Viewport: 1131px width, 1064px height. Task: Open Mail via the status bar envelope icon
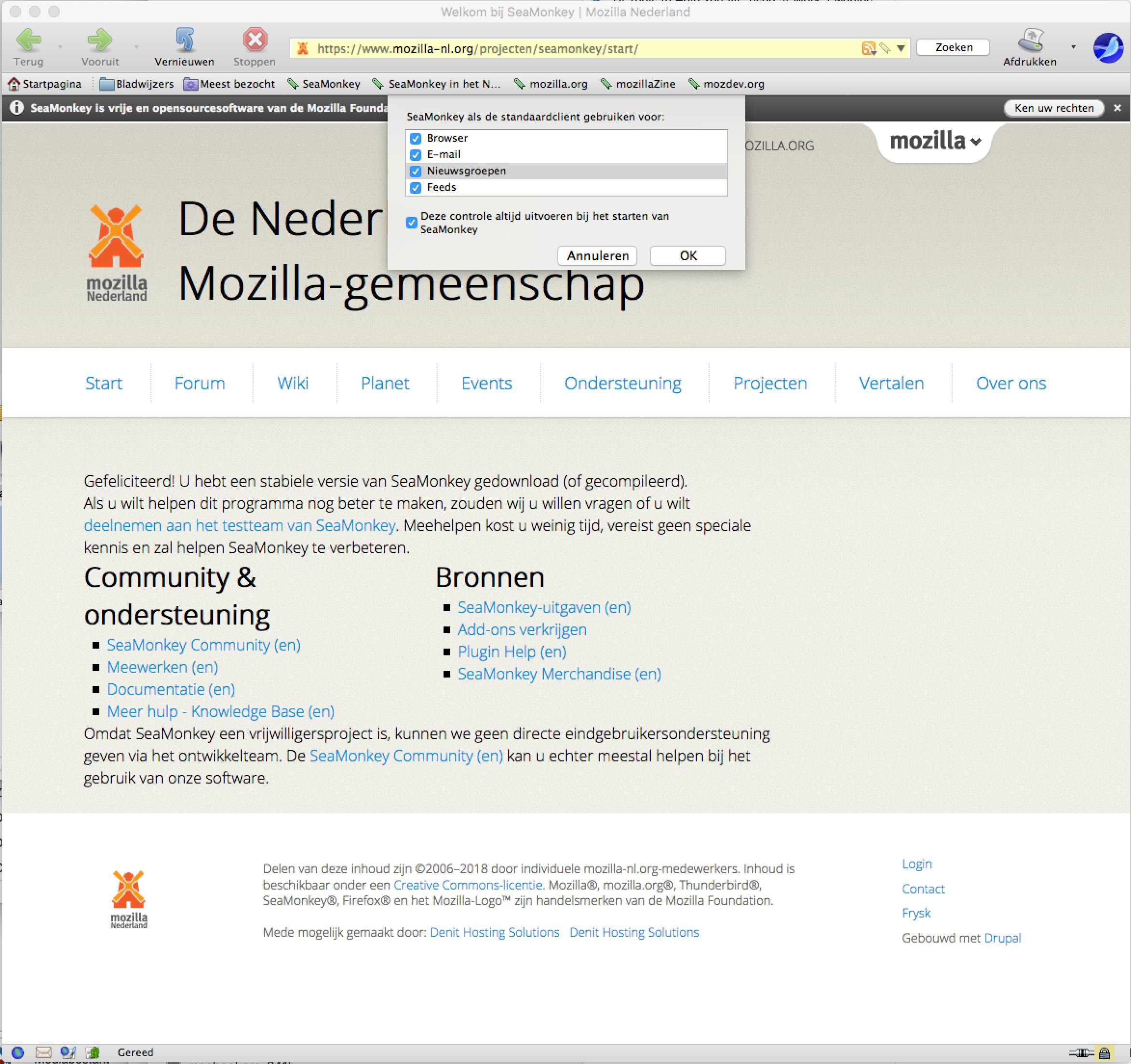(x=43, y=1052)
